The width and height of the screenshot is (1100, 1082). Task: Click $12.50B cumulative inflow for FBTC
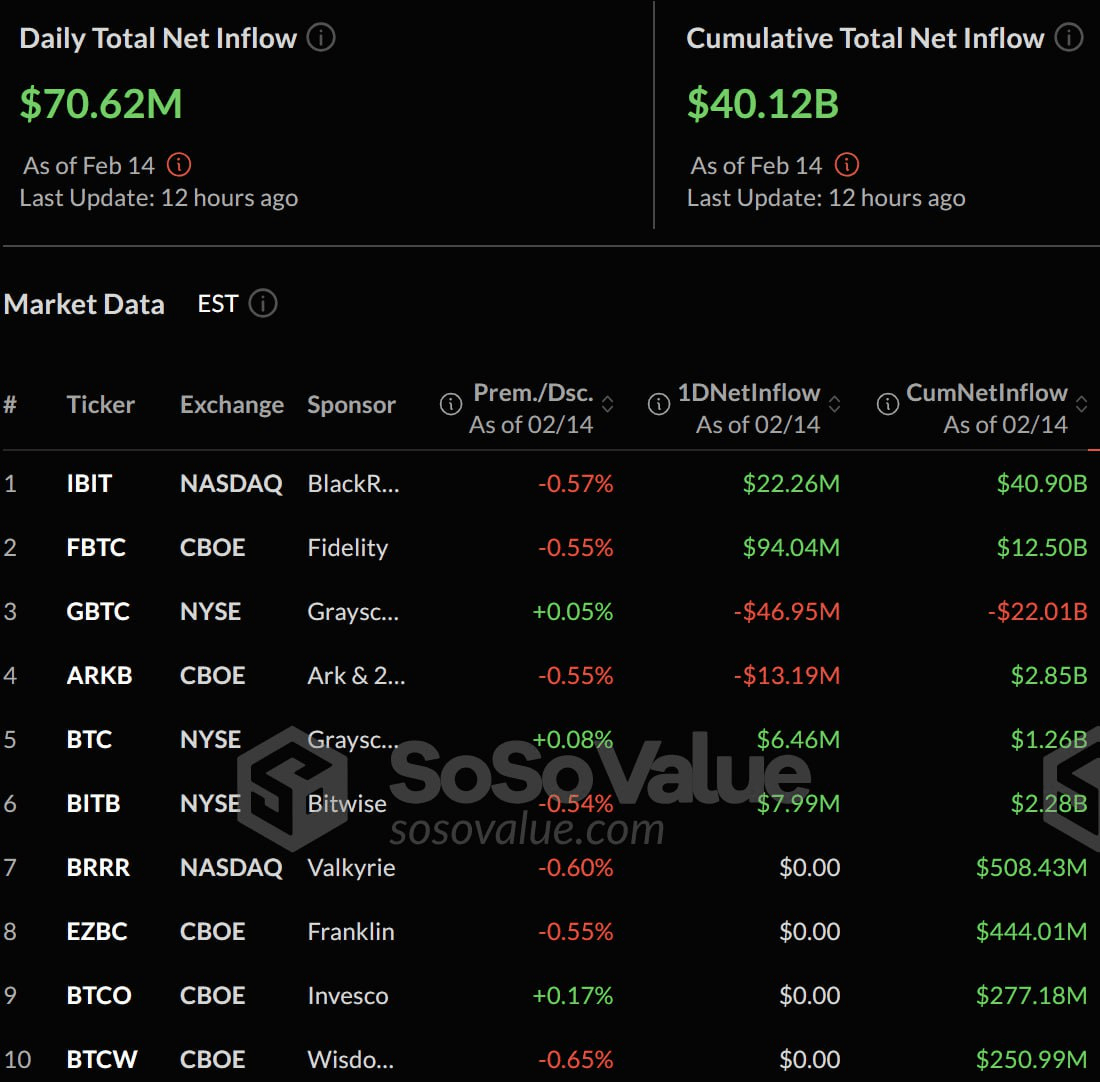[1042, 547]
